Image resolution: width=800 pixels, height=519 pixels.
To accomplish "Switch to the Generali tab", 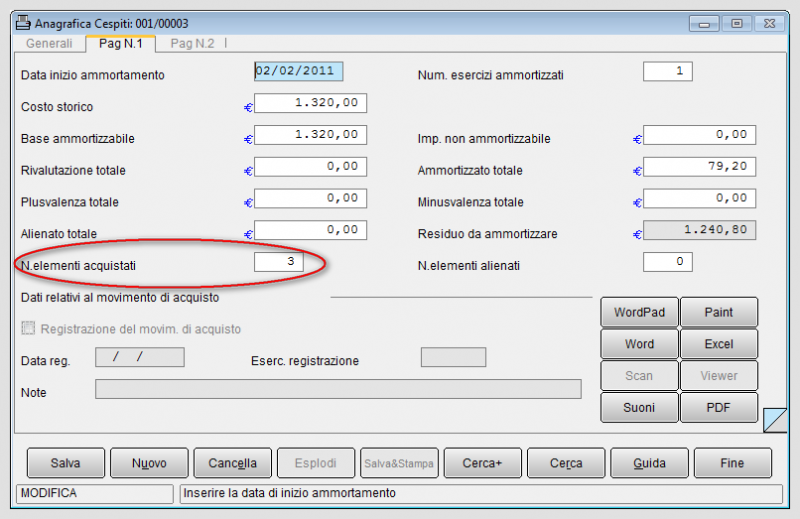I will (49, 43).
